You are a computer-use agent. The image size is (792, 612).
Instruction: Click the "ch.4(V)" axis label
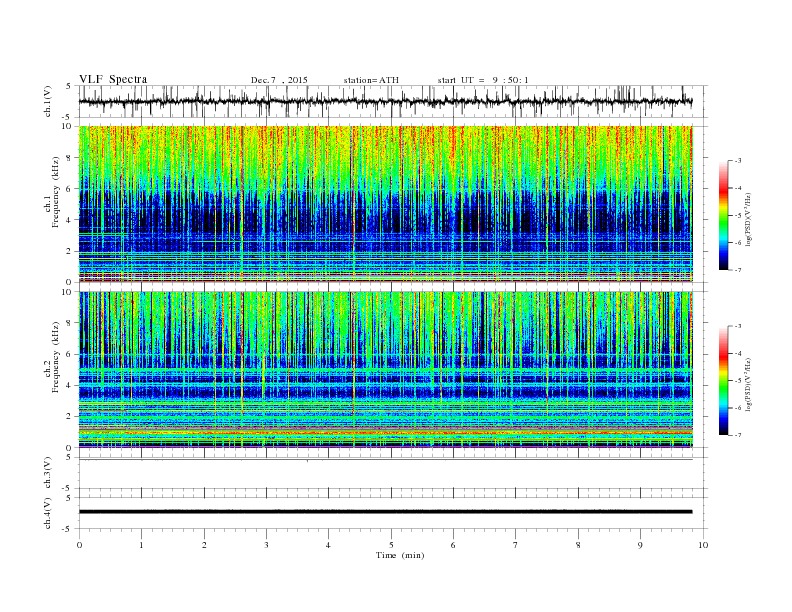coord(48,513)
